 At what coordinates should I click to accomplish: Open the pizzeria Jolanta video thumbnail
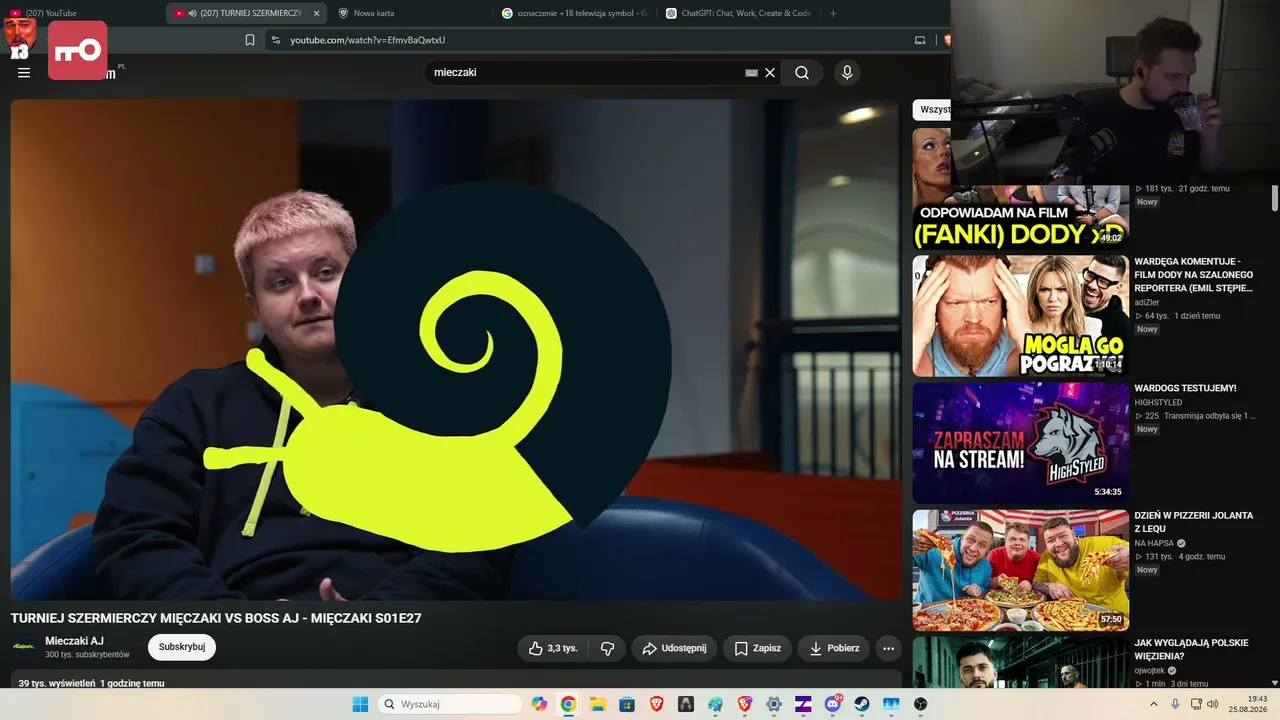(1020, 570)
